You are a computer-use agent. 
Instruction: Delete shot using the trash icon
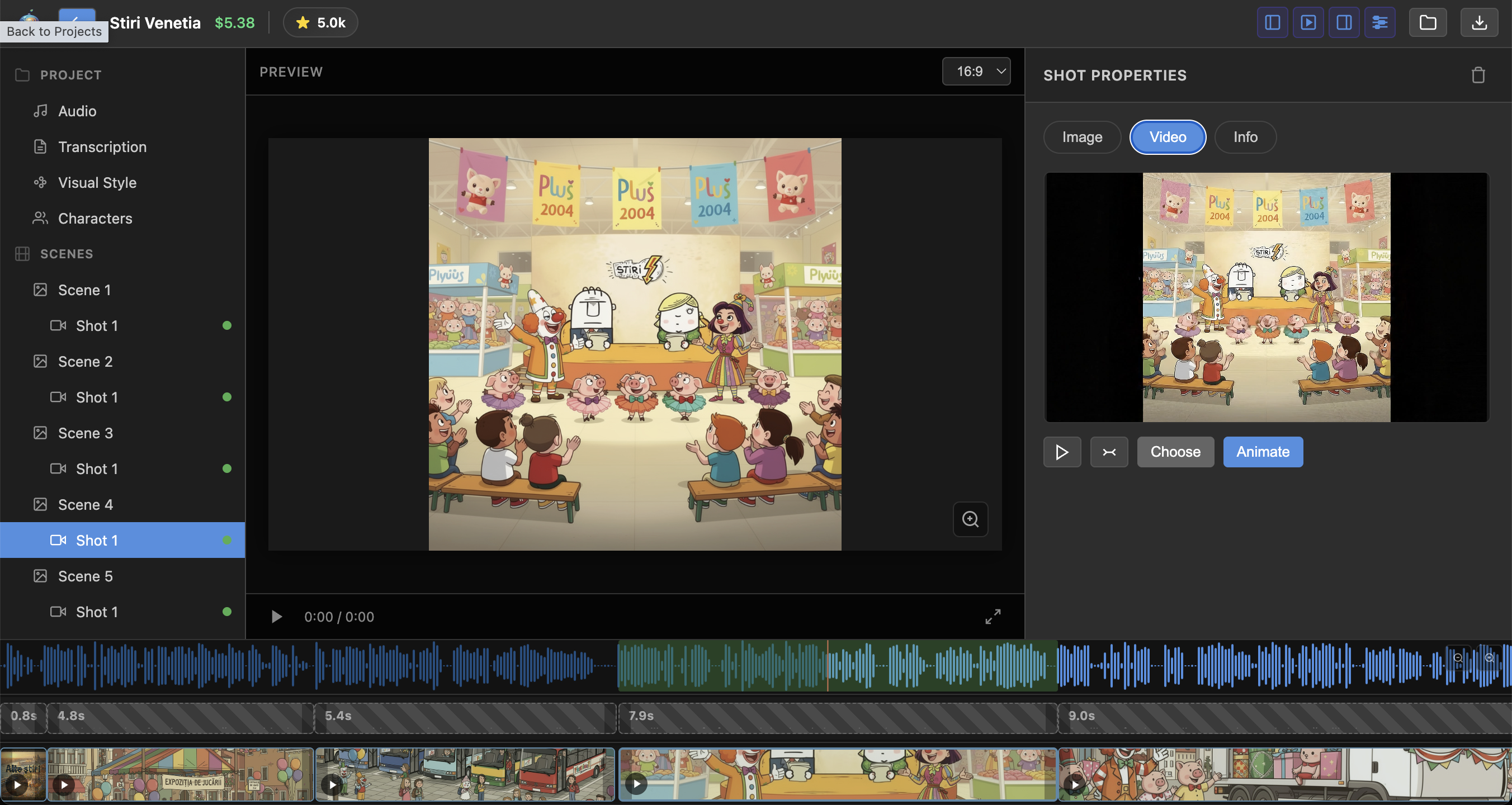pyautogui.click(x=1477, y=75)
